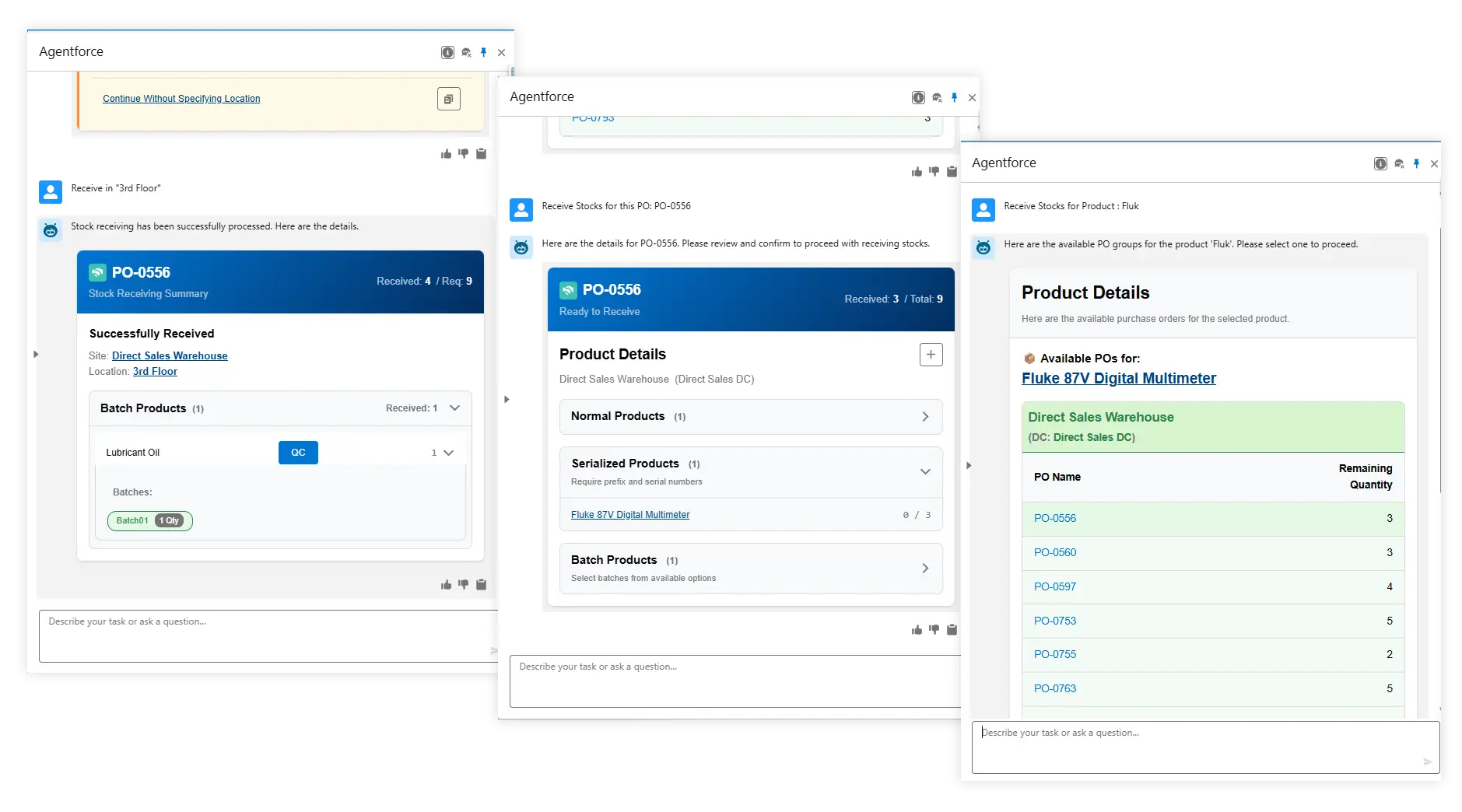
Task: Pin the right Agentforce panel
Action: [1416, 163]
